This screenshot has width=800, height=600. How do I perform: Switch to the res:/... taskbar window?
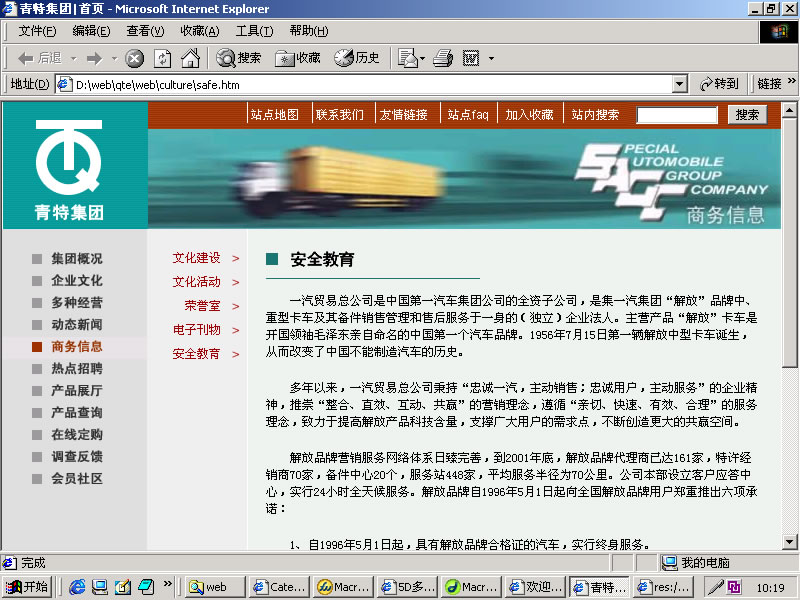coord(663,587)
